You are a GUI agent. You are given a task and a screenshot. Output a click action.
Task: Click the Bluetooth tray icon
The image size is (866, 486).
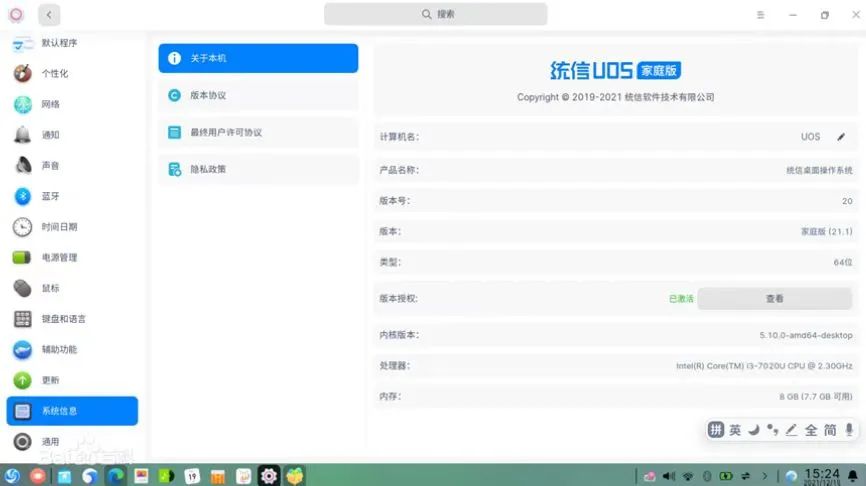click(x=707, y=476)
